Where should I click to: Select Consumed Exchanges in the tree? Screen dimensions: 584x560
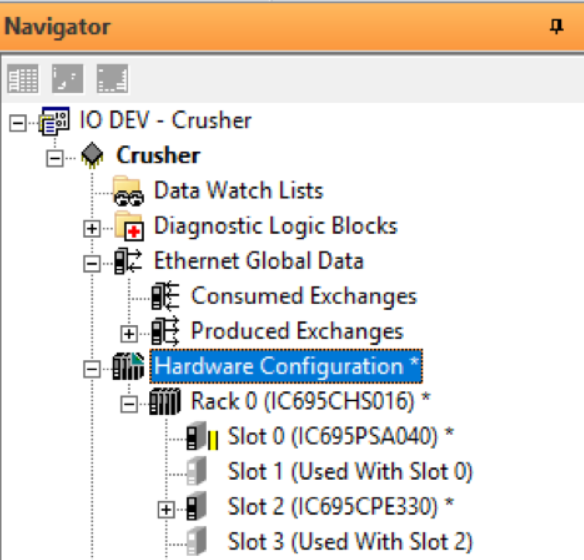point(304,296)
